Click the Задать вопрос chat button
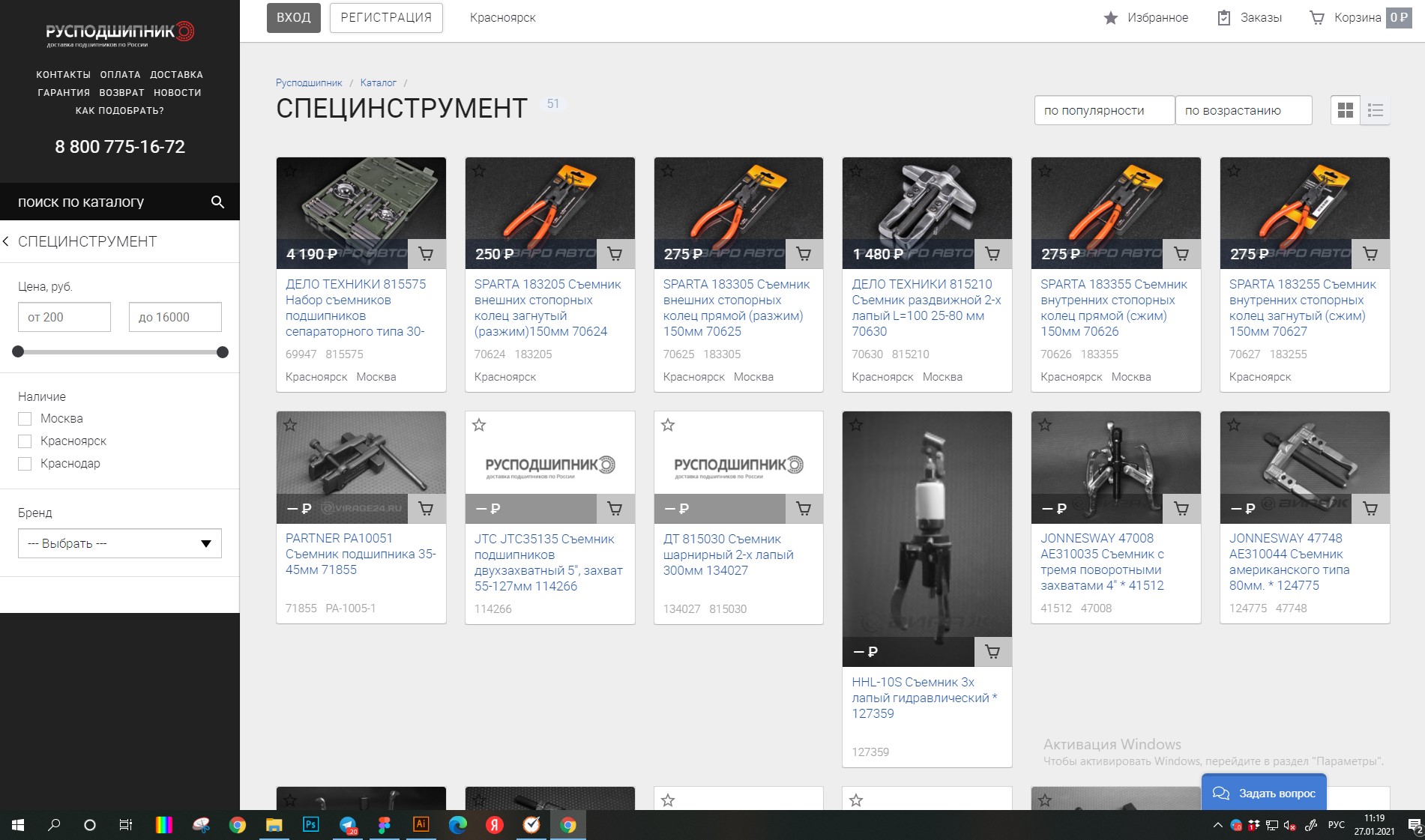This screenshot has height=840, width=1425. coord(1264,793)
